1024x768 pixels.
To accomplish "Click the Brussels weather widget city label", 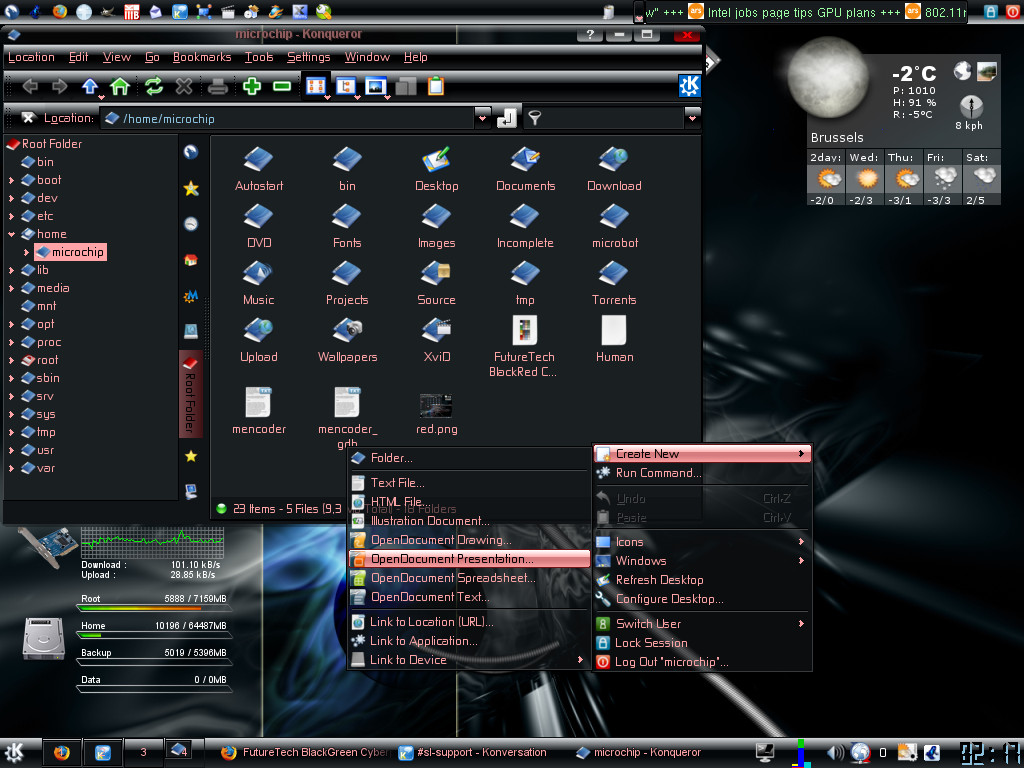I will coord(837,138).
